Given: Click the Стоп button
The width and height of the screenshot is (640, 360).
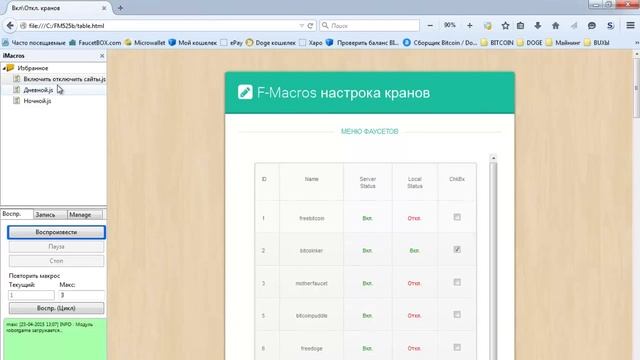Looking at the screenshot, I should click(56, 261).
